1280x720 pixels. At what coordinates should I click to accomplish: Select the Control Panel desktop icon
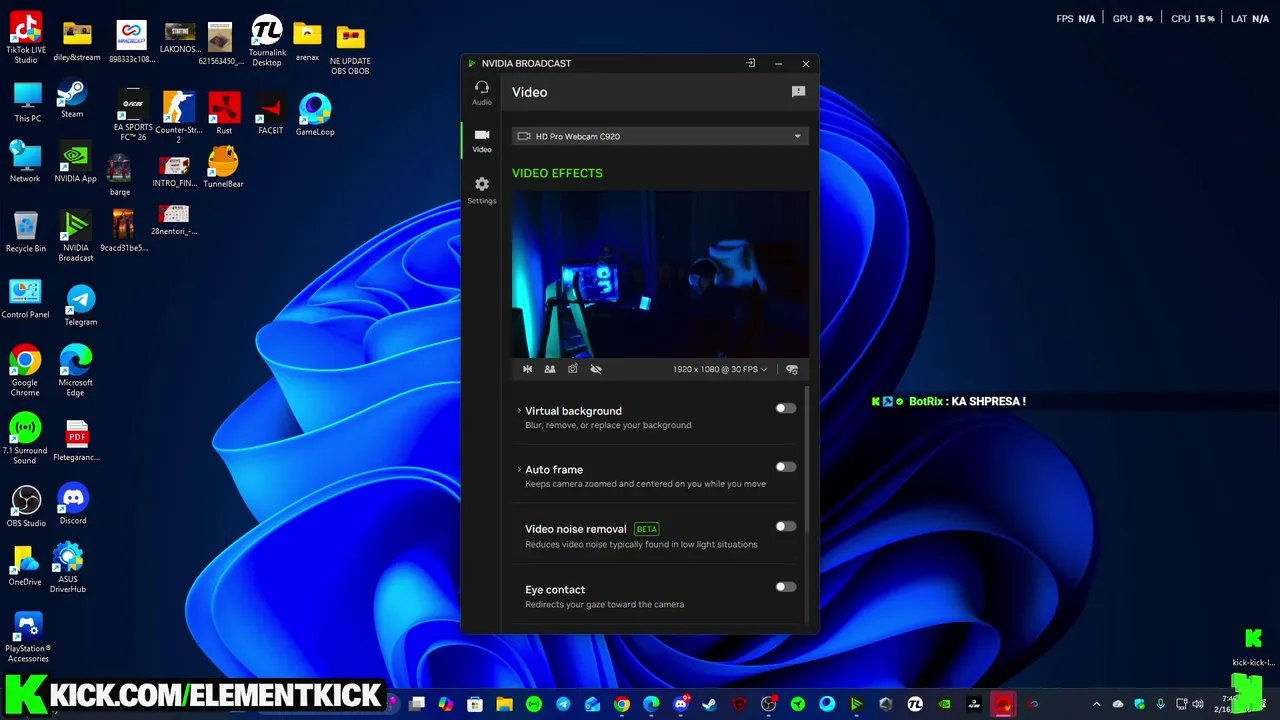click(x=25, y=299)
